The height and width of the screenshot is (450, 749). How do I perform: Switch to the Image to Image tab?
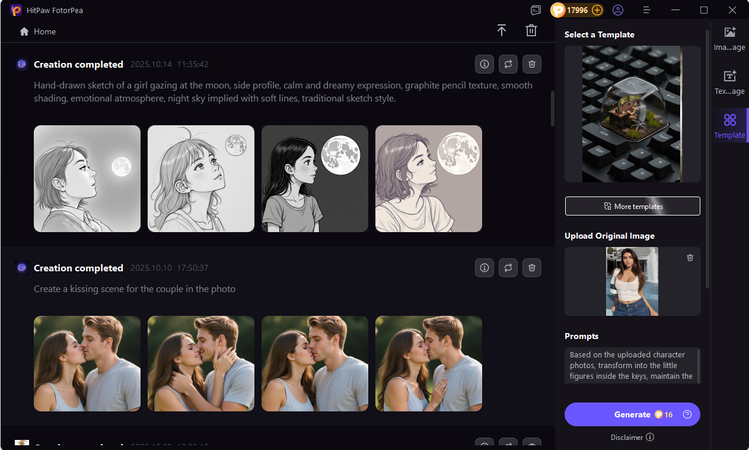point(729,39)
